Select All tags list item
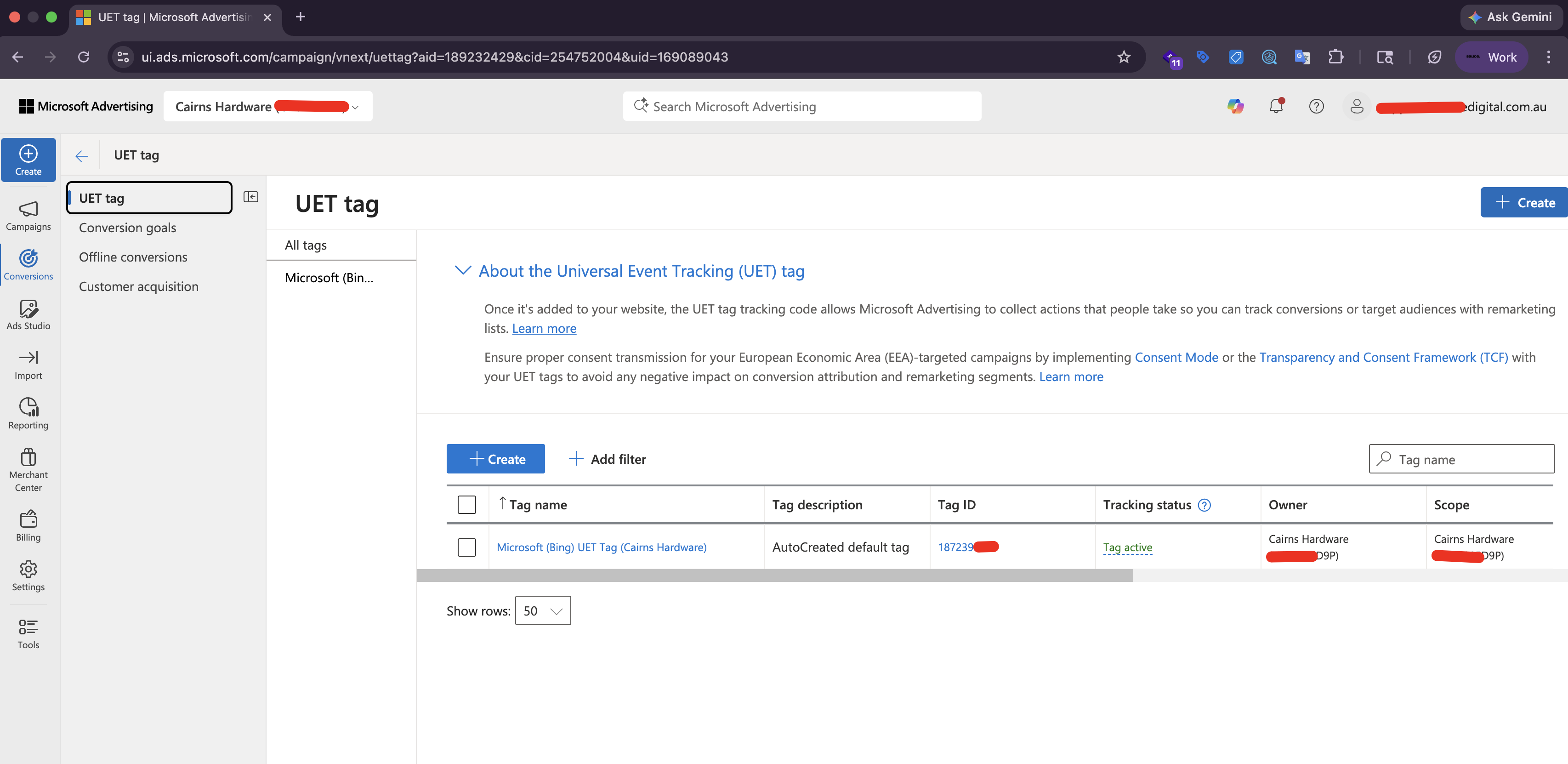This screenshot has width=1568, height=764. pyautogui.click(x=341, y=245)
